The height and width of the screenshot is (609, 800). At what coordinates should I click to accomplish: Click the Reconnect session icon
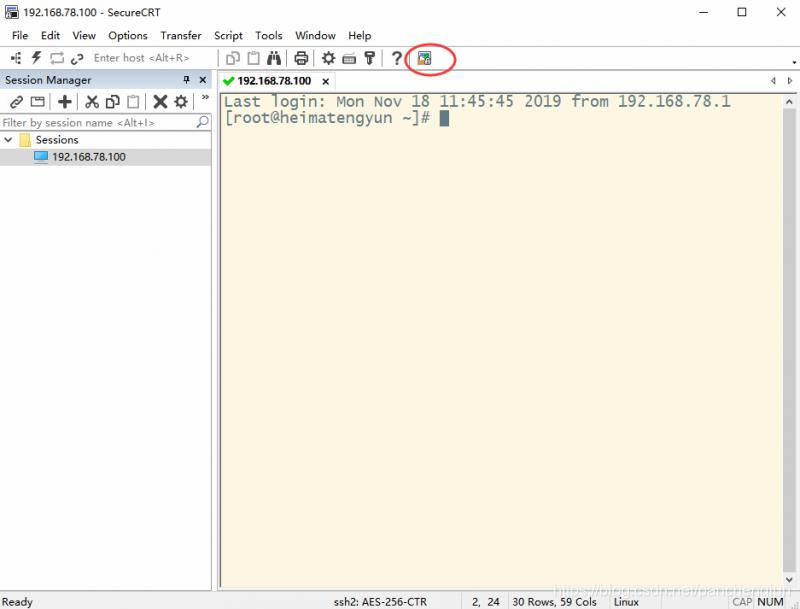pyautogui.click(x=57, y=58)
